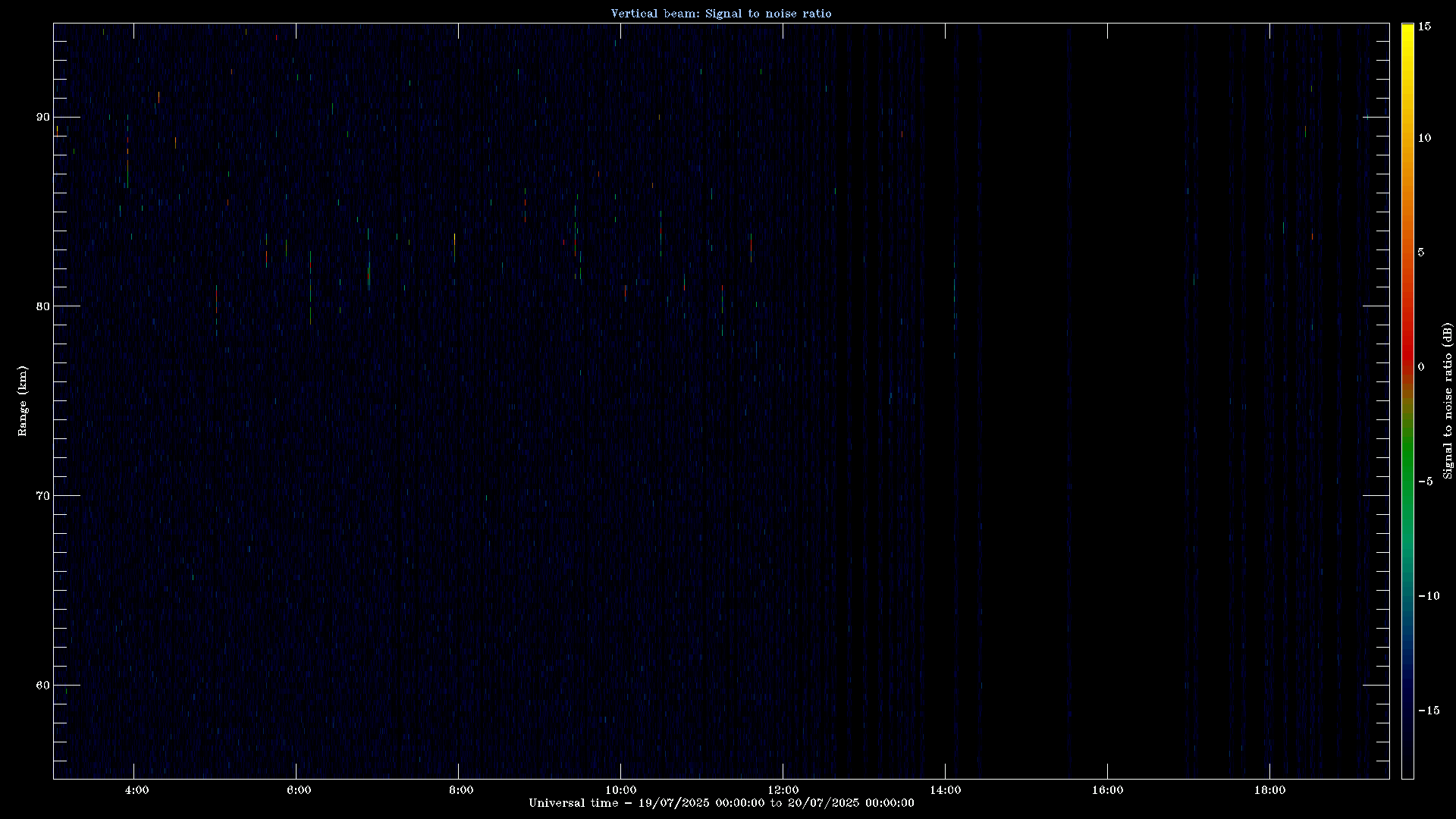Viewport: 1456px width, 819px height.
Task: Click the 60 km range axis label
Action: pos(42,686)
